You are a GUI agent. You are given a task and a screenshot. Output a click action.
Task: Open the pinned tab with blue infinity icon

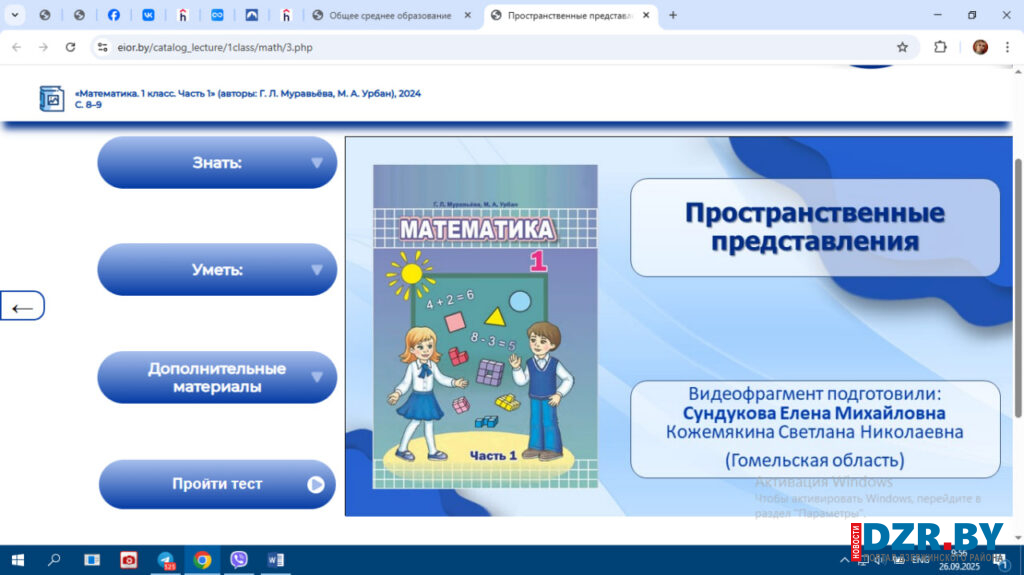(217, 15)
